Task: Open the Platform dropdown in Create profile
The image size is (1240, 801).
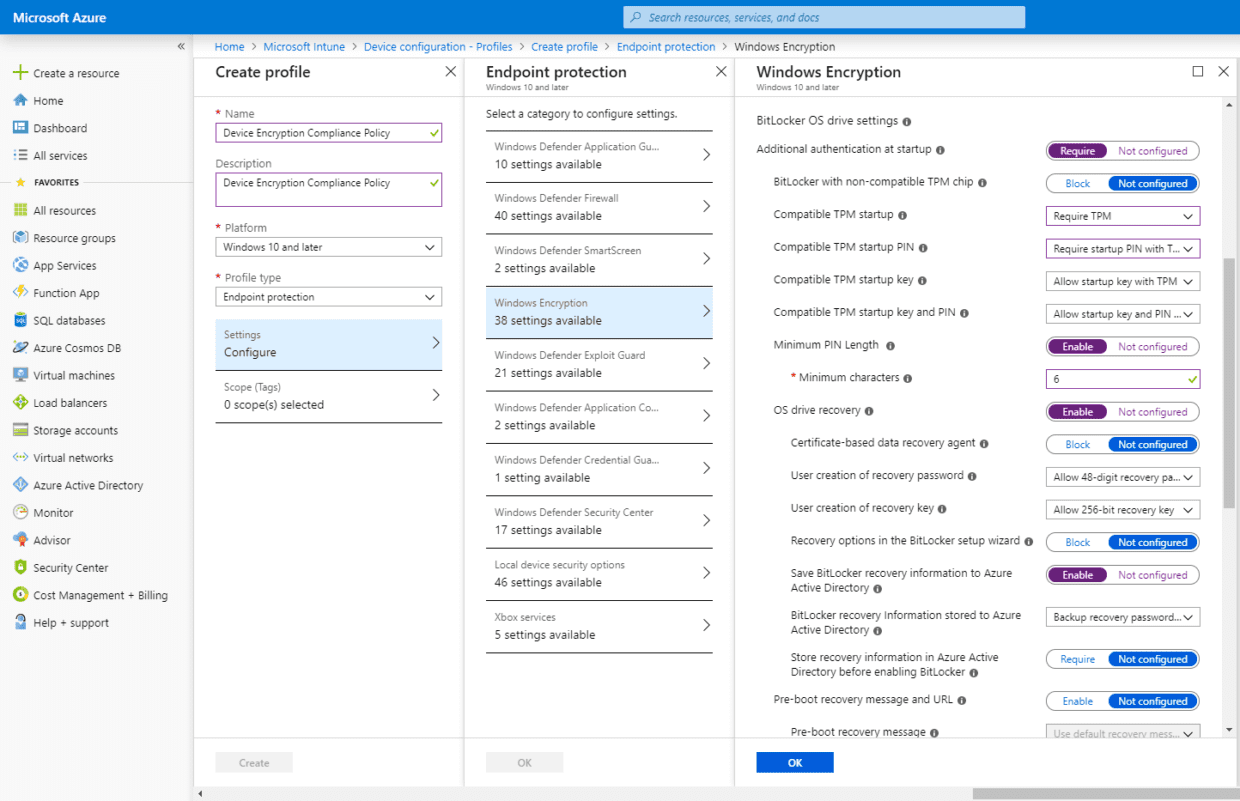Action: tap(328, 247)
